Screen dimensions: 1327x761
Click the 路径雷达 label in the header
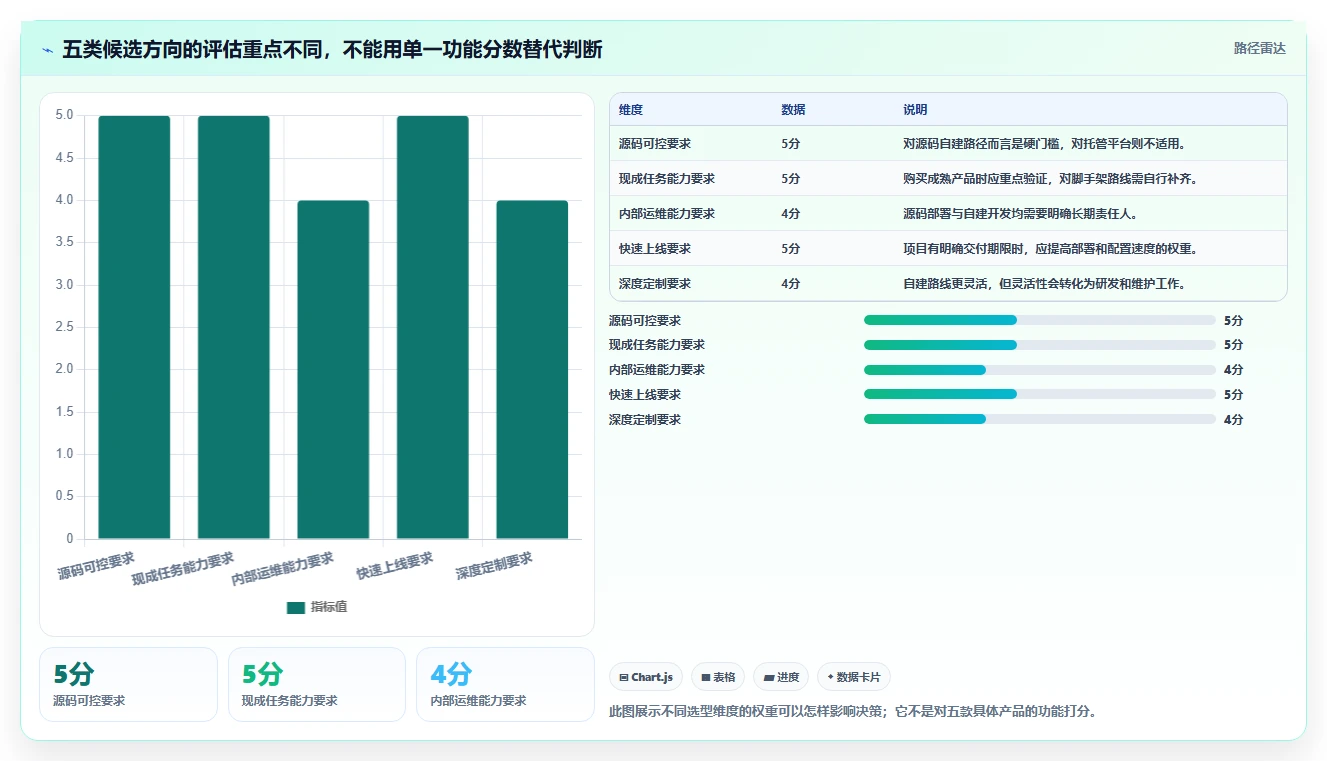pos(1259,48)
